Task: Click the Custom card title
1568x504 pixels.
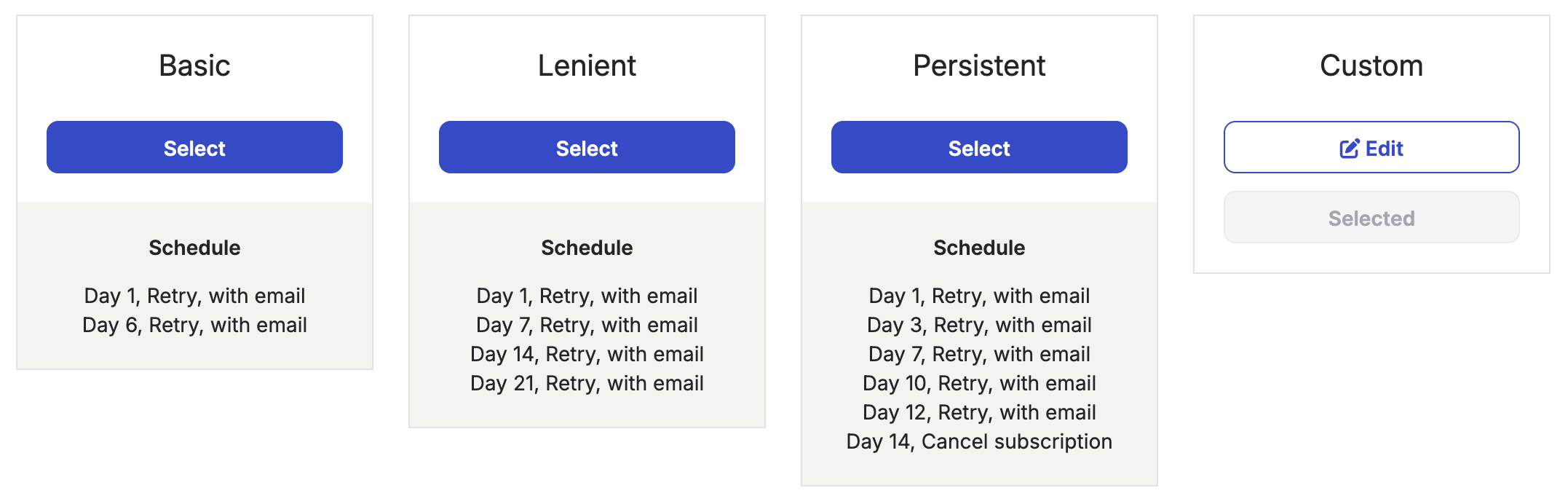Action: click(x=1371, y=66)
